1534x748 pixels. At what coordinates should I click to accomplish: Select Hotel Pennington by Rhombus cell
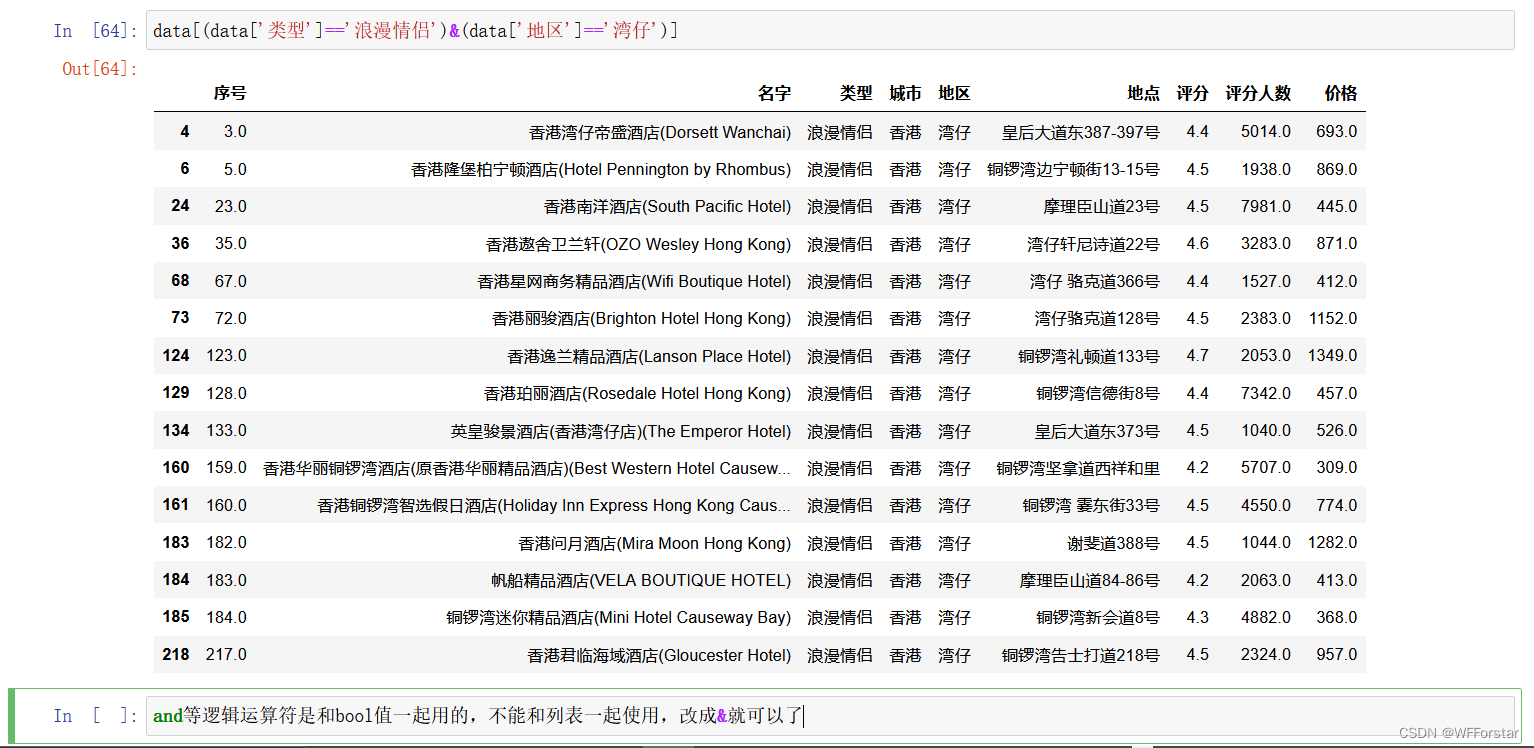(x=601, y=169)
